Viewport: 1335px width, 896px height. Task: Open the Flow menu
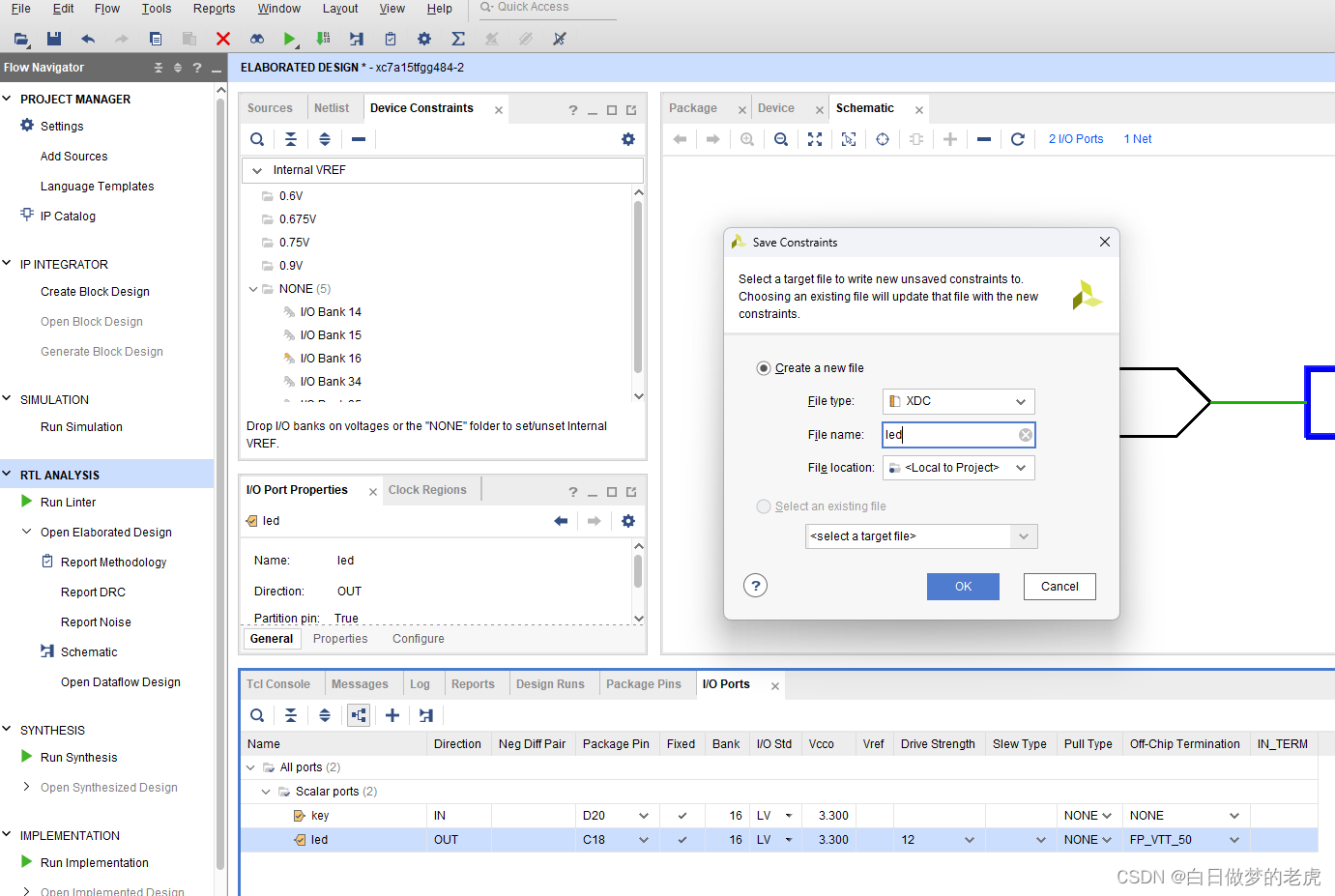(107, 9)
